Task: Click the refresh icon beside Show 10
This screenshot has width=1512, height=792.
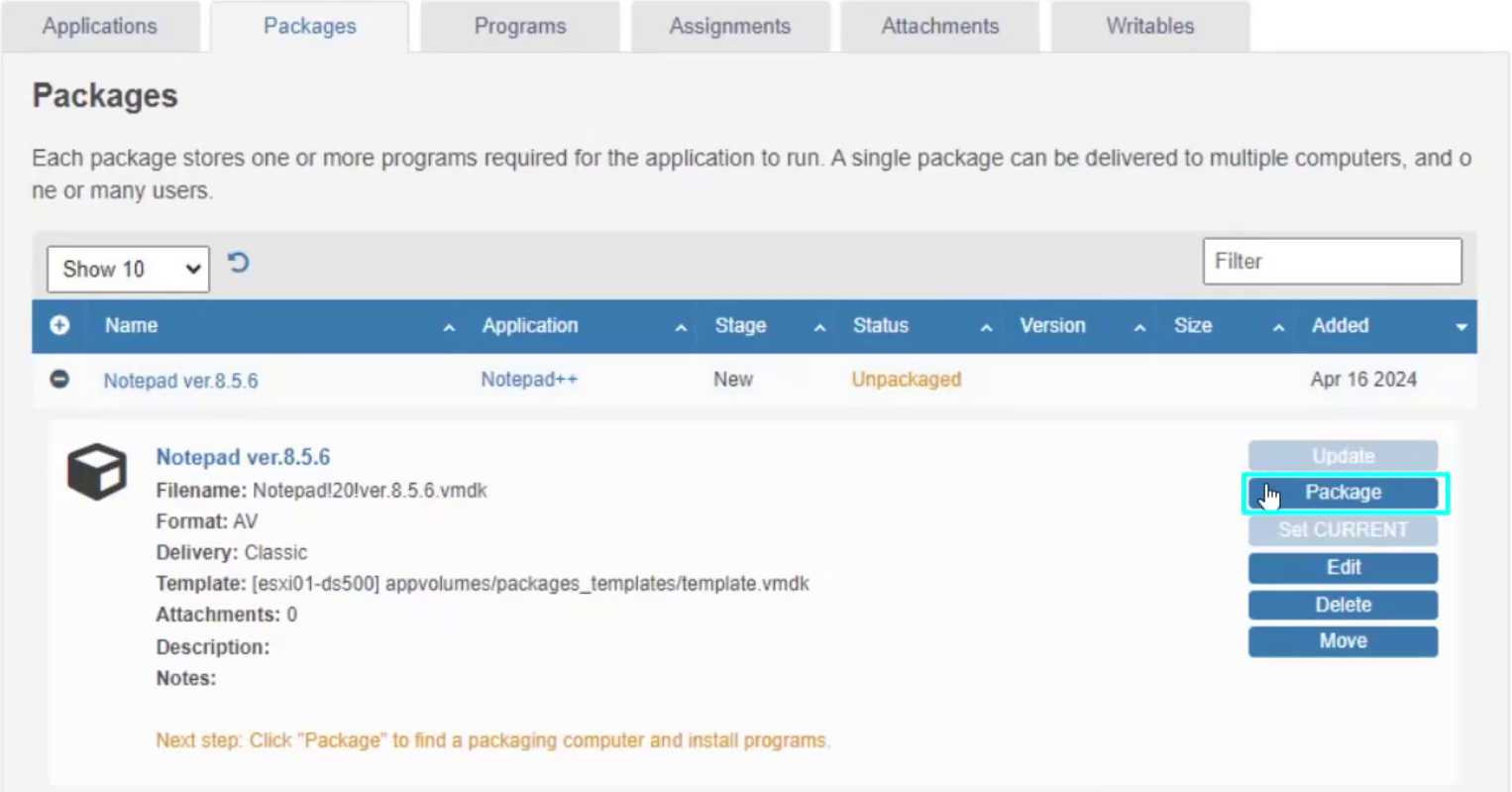Action: [238, 263]
